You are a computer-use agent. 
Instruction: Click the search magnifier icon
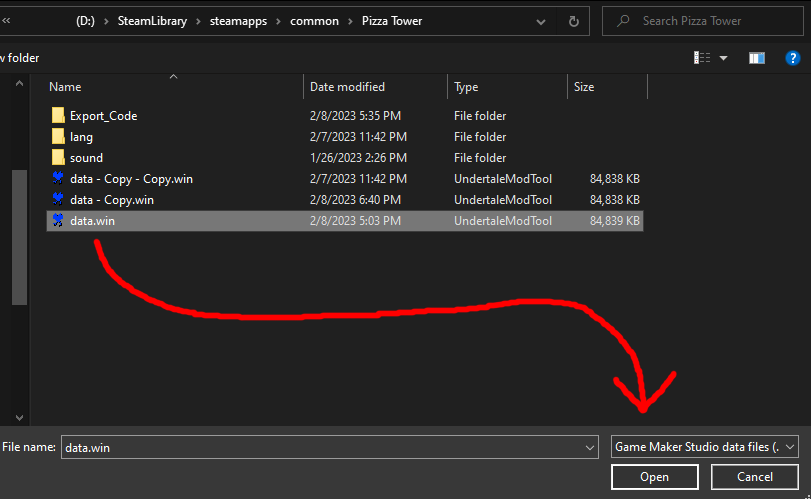pos(623,21)
